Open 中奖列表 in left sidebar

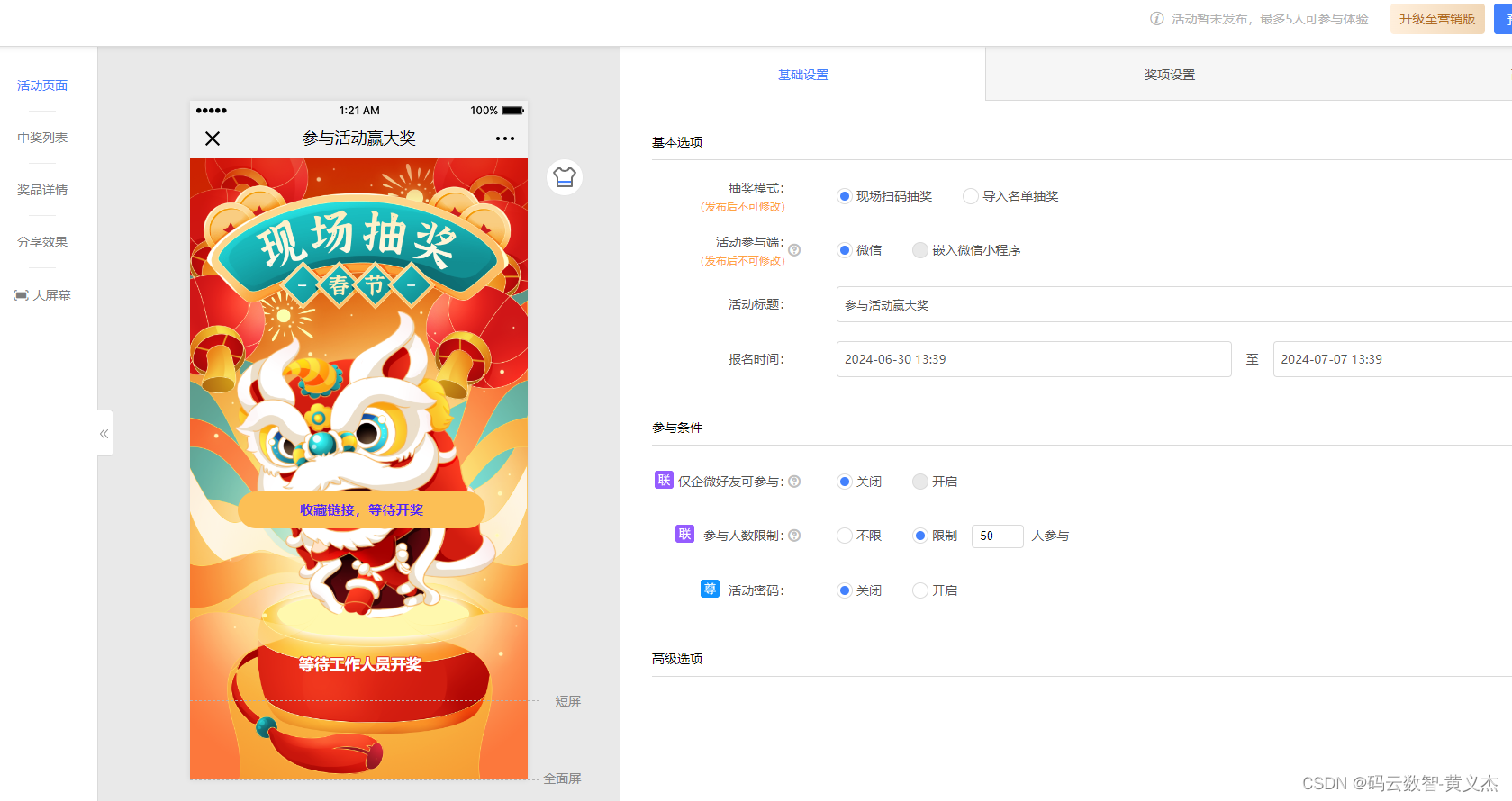click(42, 138)
